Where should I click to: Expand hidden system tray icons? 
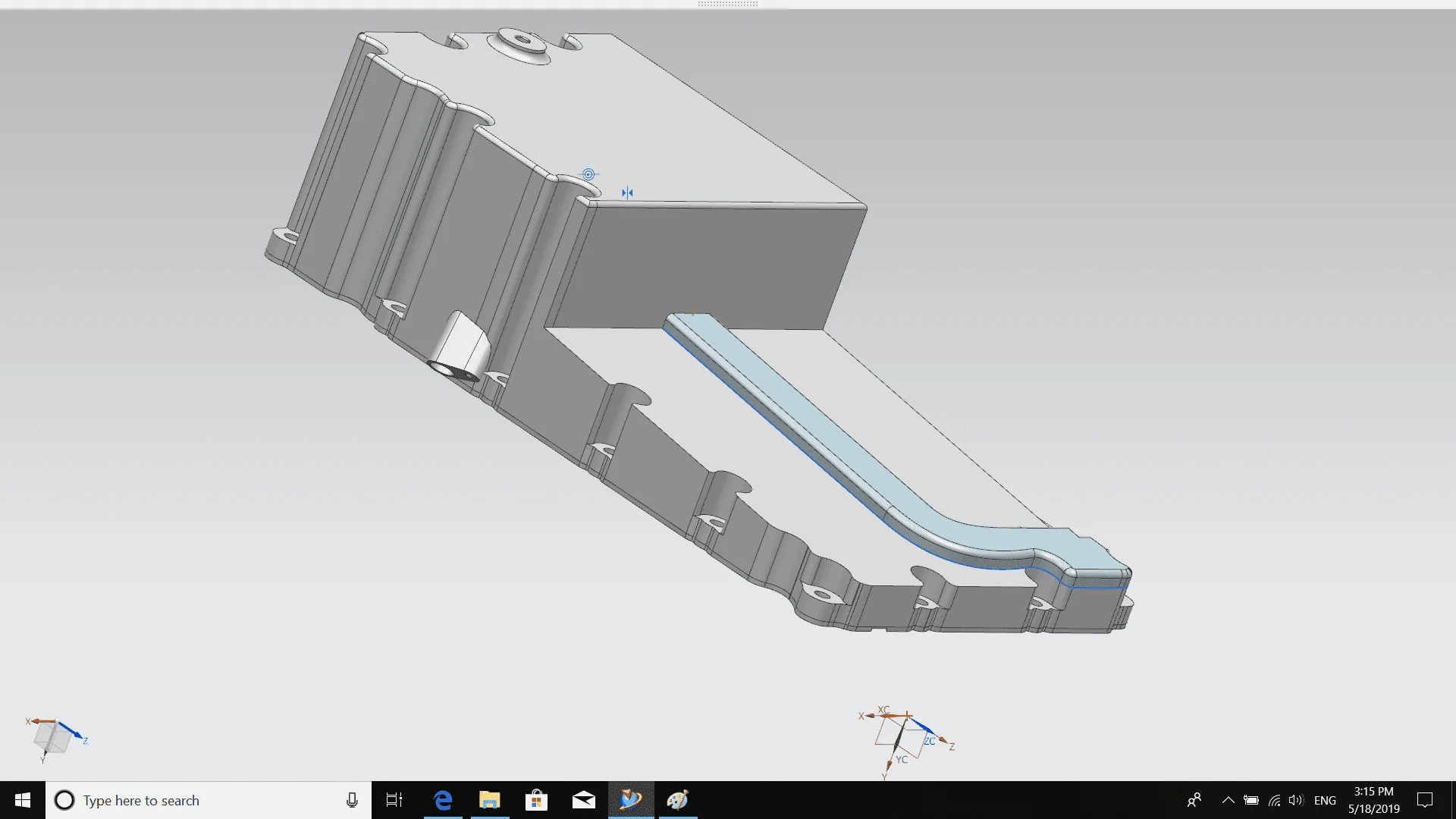click(x=1229, y=800)
